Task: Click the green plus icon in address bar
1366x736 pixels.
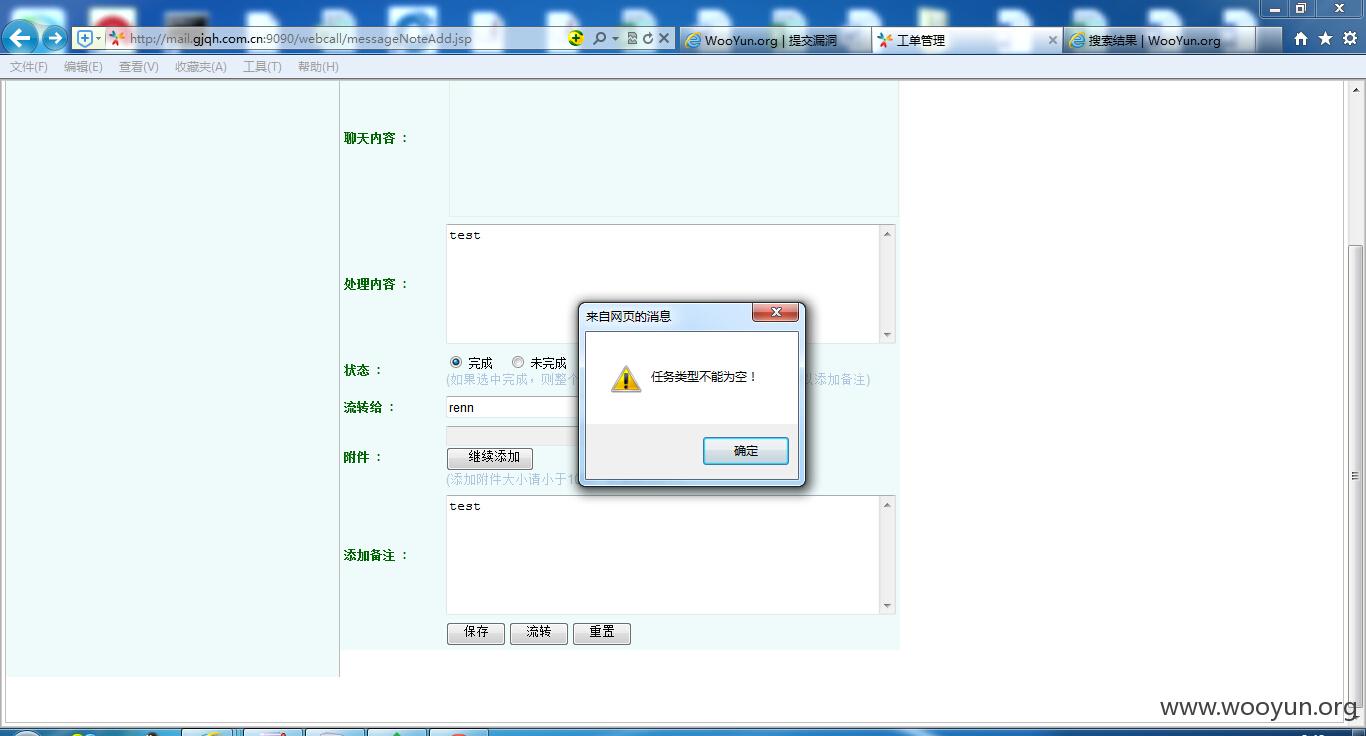Action: (575, 38)
